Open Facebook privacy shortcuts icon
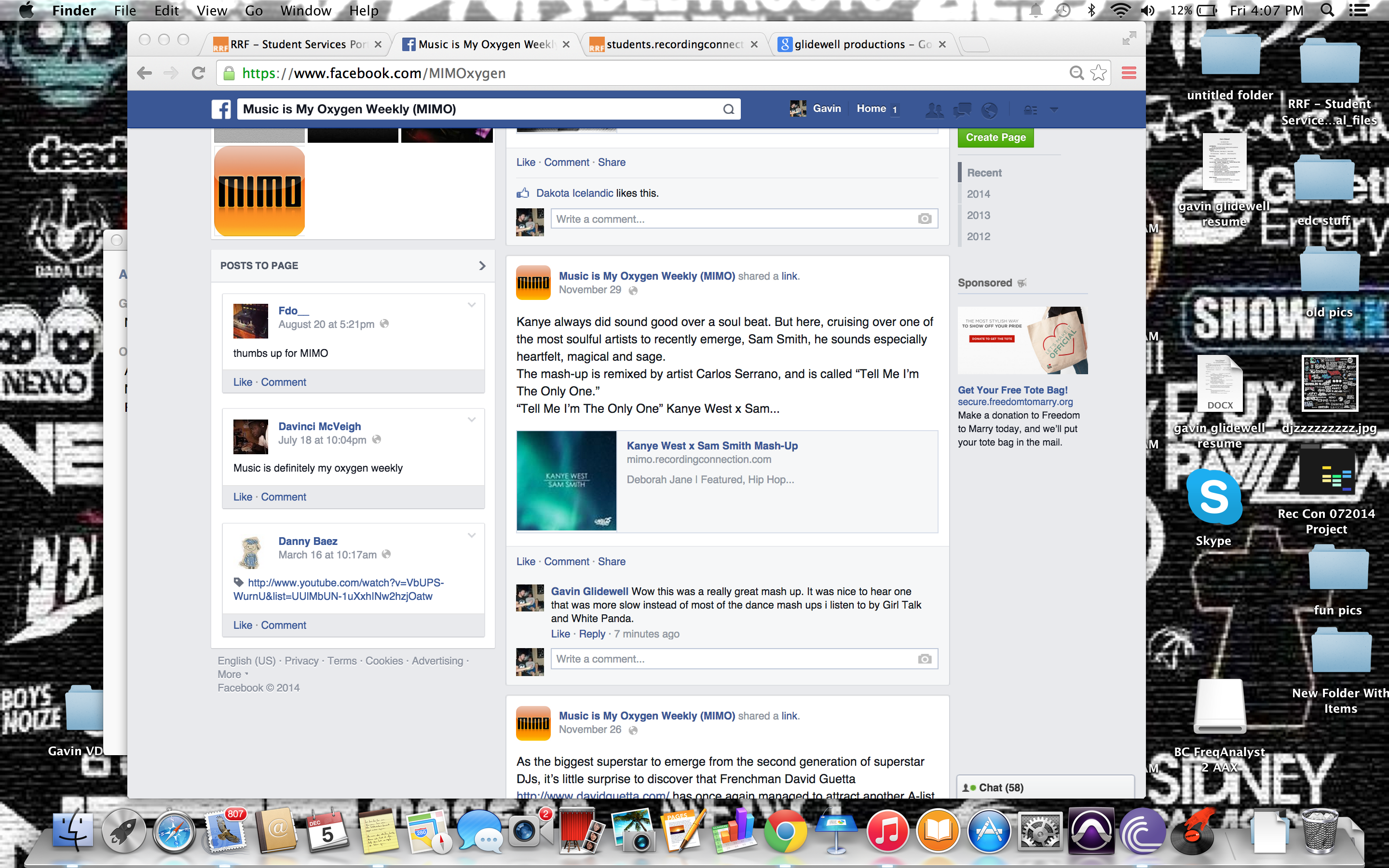The image size is (1389, 868). (x=1031, y=109)
